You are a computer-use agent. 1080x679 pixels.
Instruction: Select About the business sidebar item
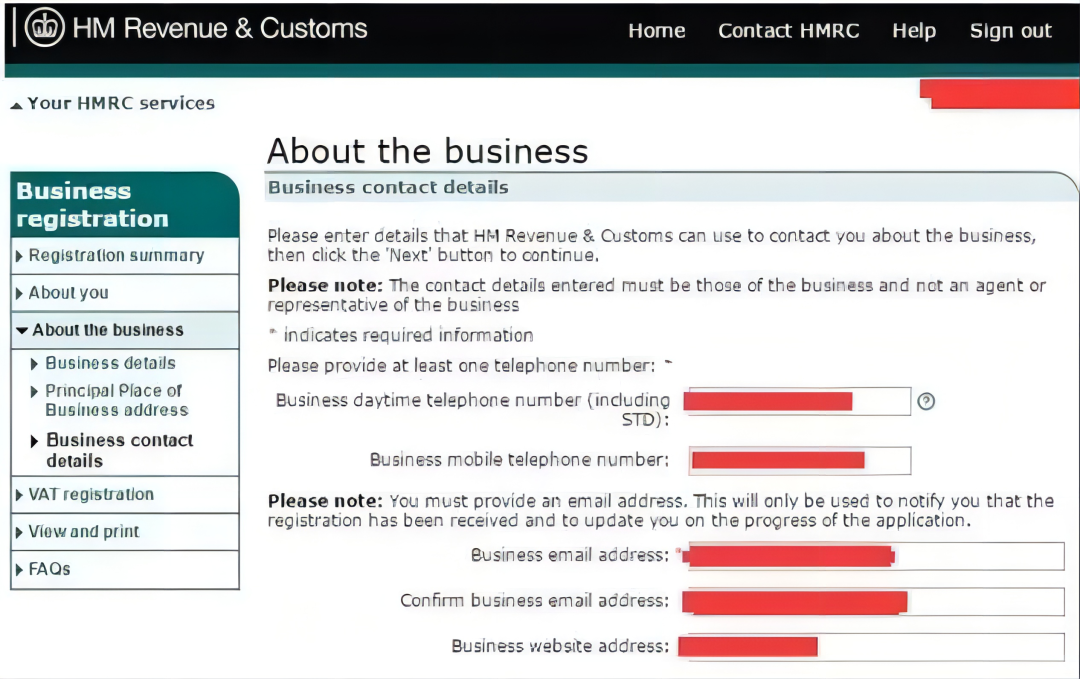click(x=108, y=330)
